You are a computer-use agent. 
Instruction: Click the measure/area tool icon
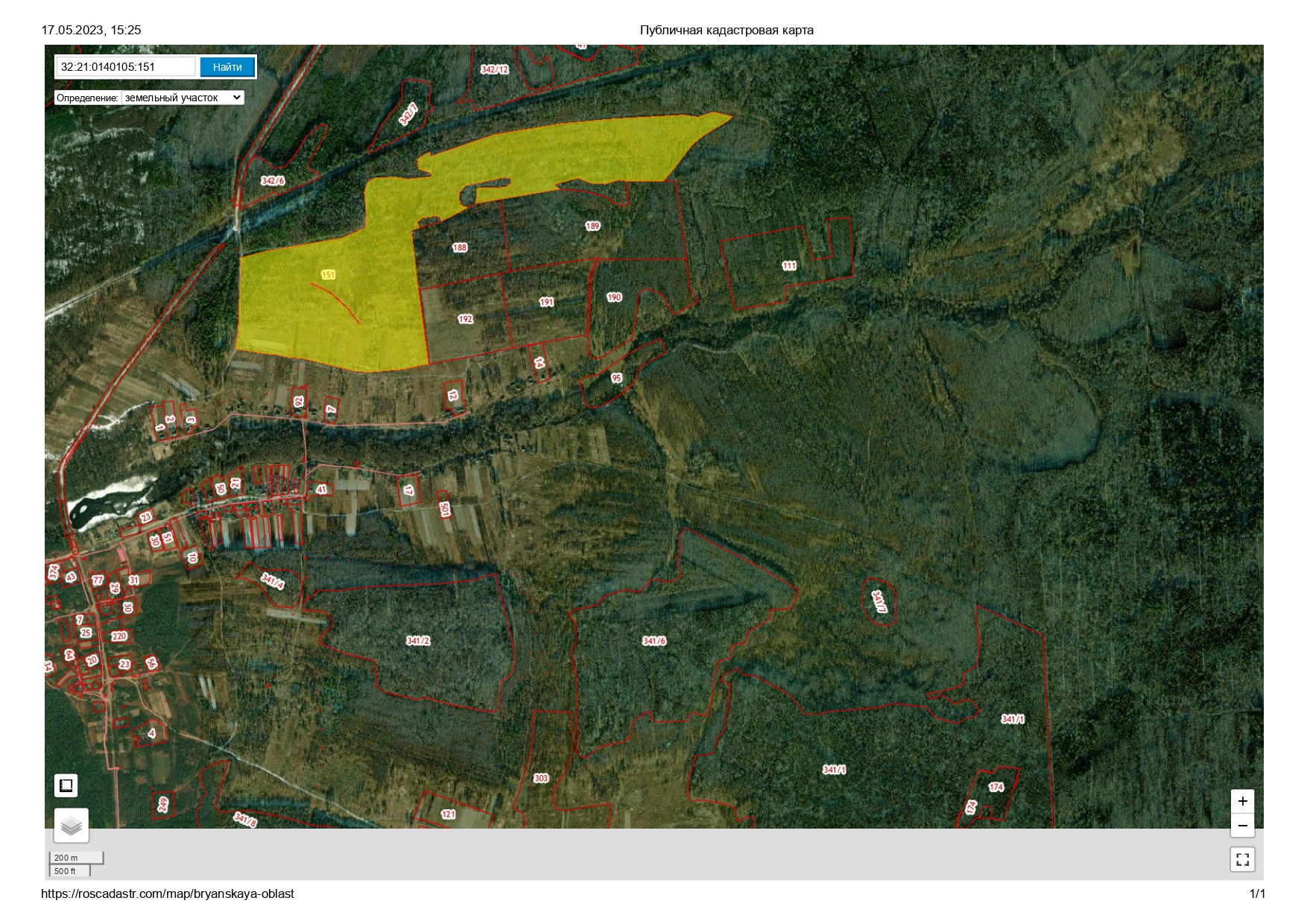point(66,785)
